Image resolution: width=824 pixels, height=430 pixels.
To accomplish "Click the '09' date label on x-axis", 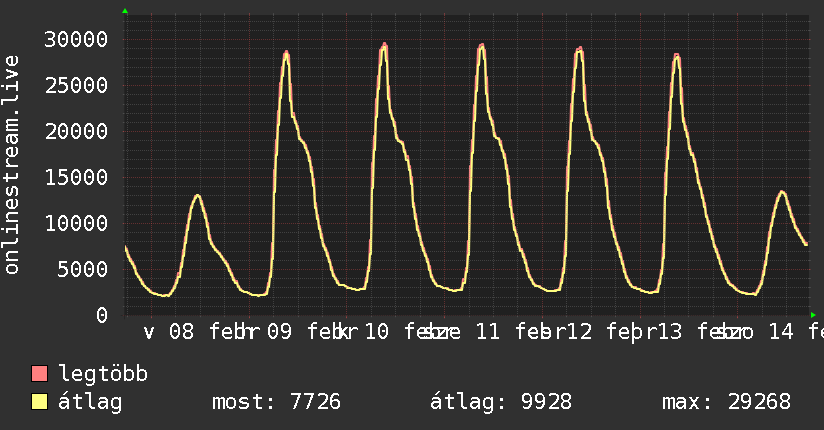I will pos(280,332).
